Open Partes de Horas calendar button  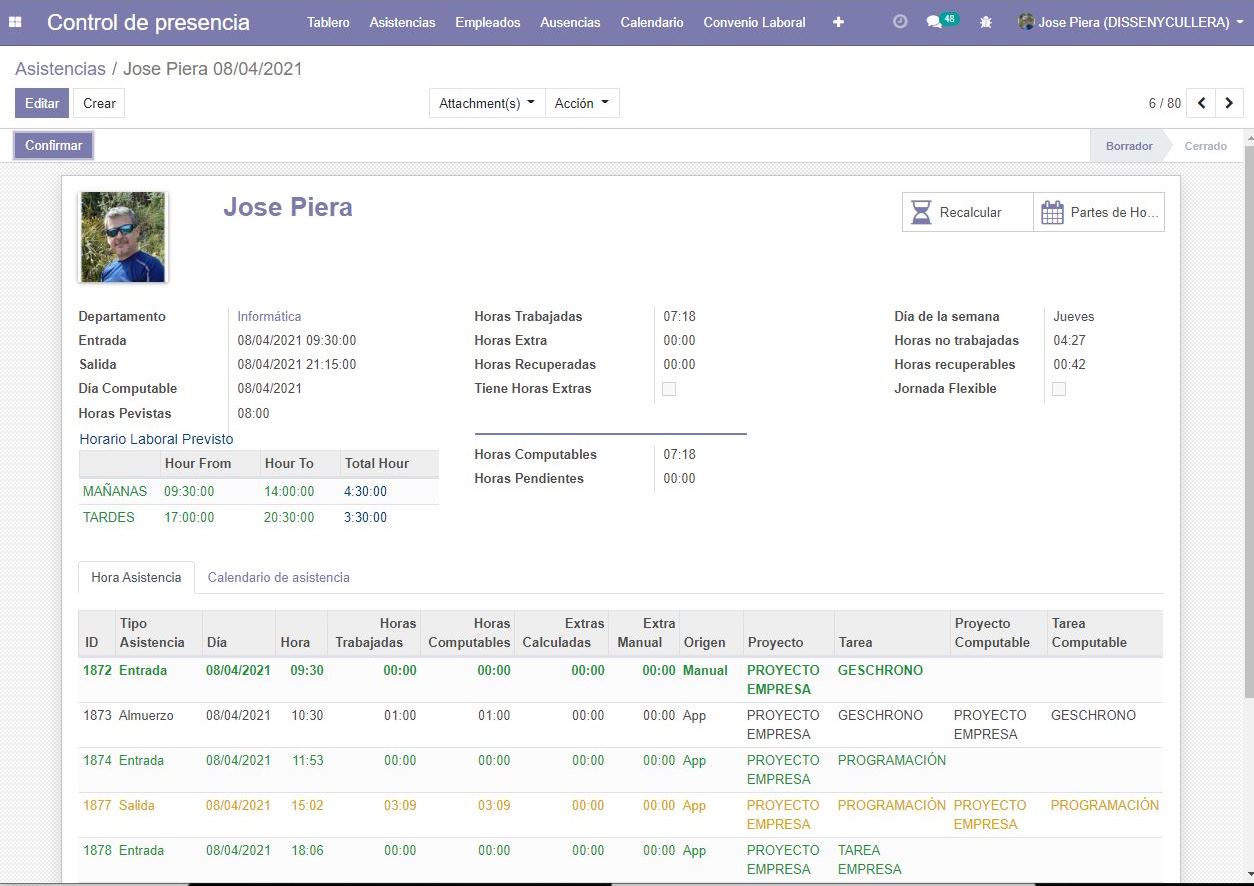[x=1099, y=212]
